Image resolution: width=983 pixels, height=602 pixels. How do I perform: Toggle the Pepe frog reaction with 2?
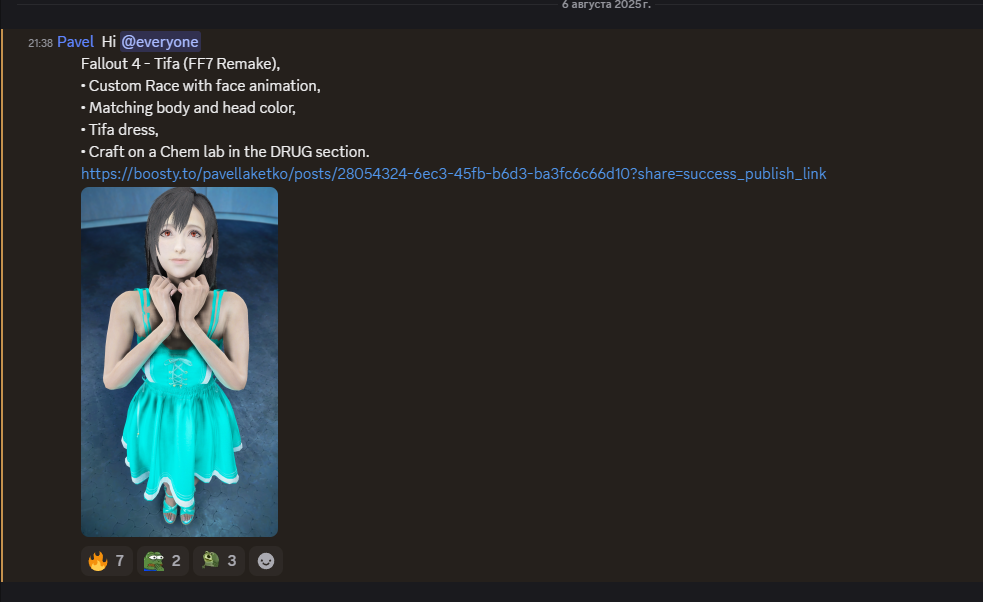[162, 561]
